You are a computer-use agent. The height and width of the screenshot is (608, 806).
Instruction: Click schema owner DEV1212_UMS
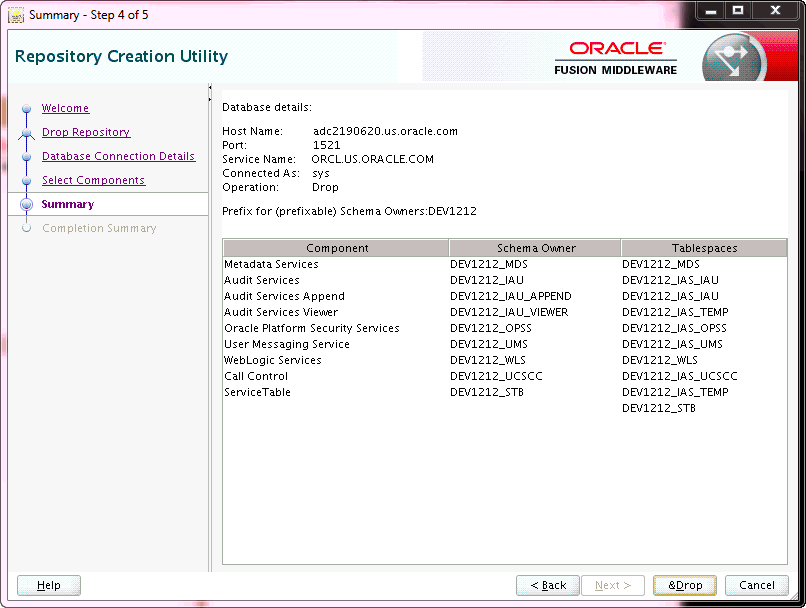pos(489,344)
